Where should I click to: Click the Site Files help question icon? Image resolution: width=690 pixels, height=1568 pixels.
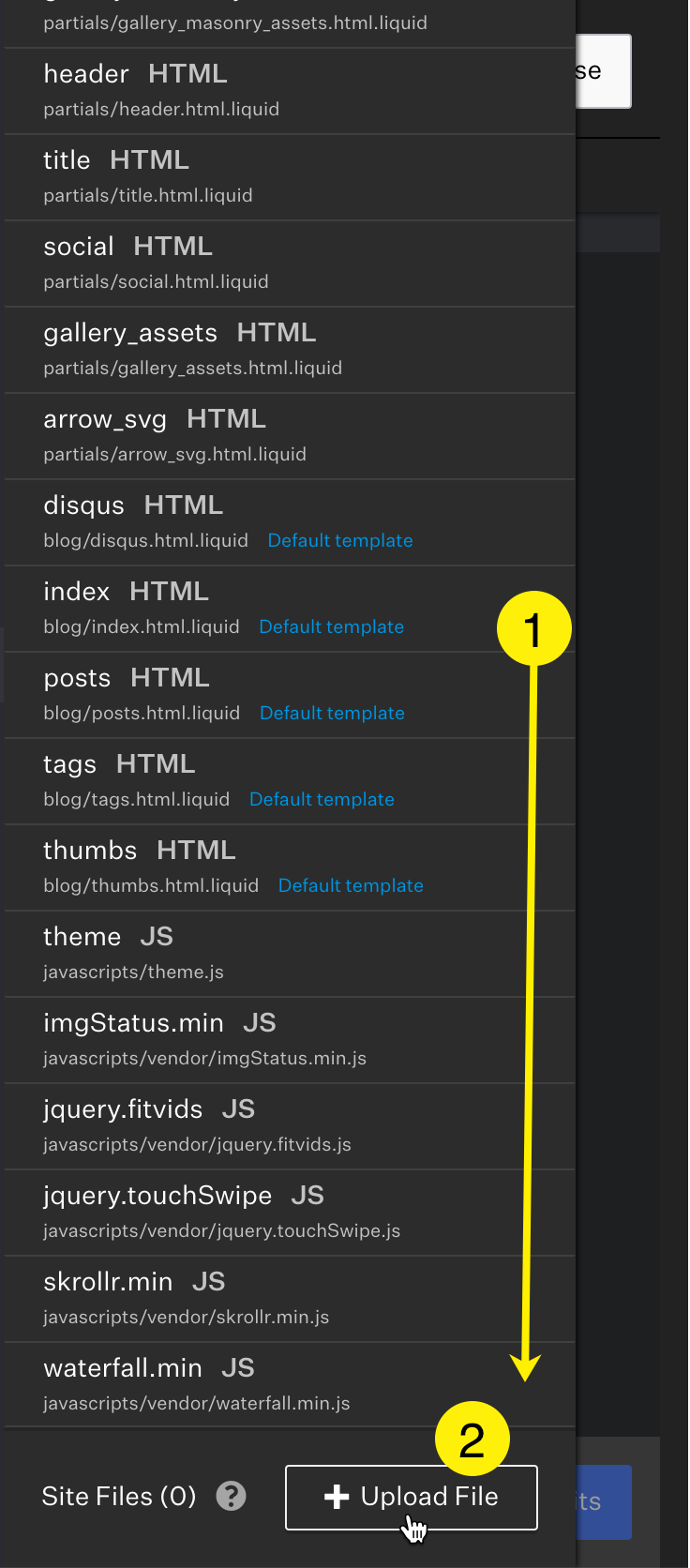232,1496
